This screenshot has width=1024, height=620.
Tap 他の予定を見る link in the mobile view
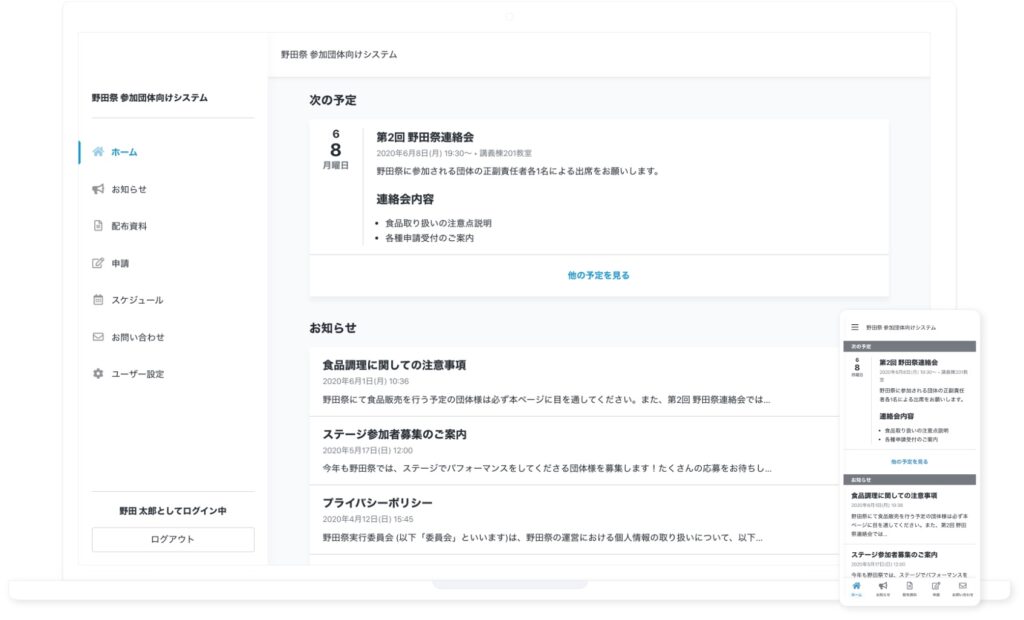(x=909, y=462)
